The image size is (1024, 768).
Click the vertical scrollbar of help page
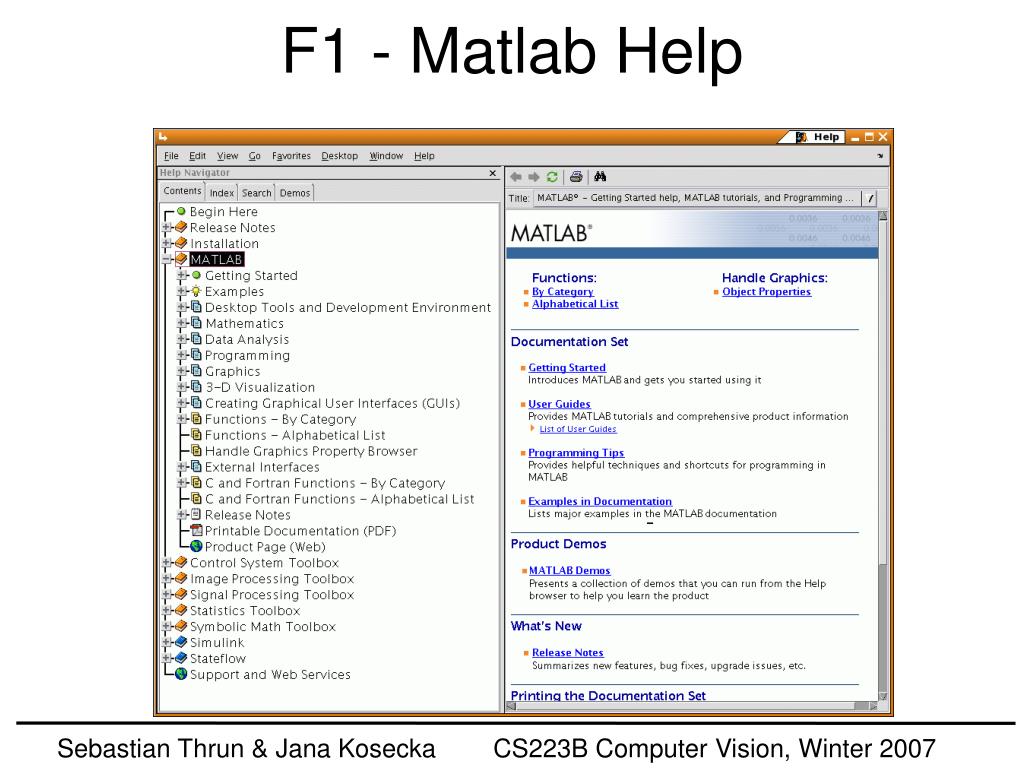[x=883, y=457]
